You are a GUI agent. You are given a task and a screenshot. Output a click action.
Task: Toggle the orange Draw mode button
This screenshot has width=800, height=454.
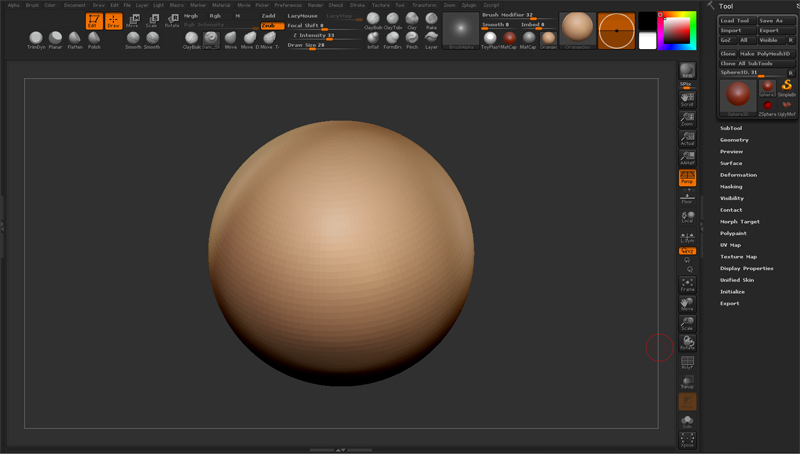[113, 21]
